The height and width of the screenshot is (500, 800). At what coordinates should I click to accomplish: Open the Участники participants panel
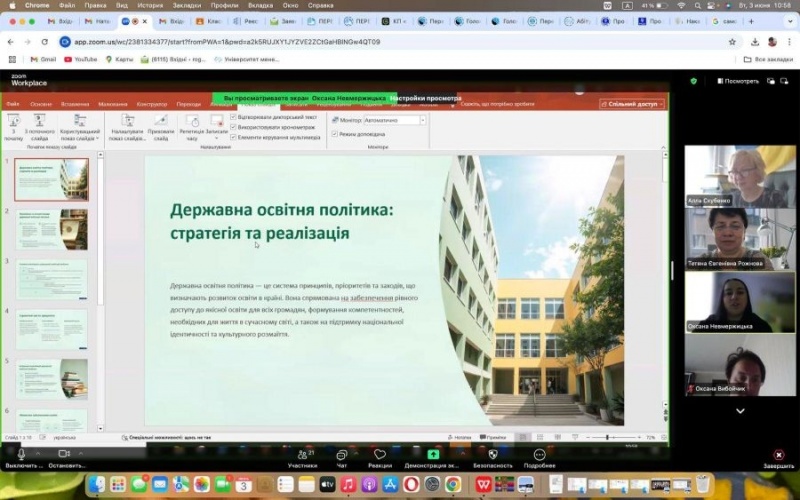pos(302,455)
